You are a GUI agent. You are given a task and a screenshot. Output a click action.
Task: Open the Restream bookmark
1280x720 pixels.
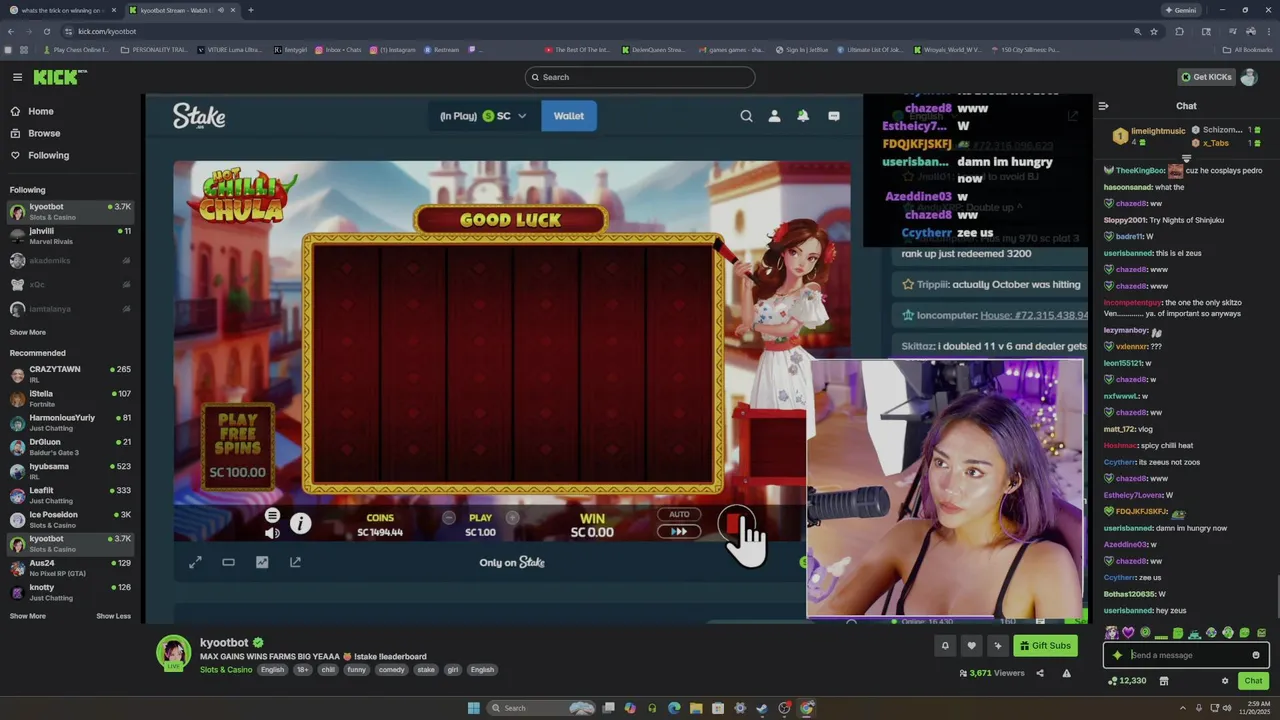click(442, 49)
